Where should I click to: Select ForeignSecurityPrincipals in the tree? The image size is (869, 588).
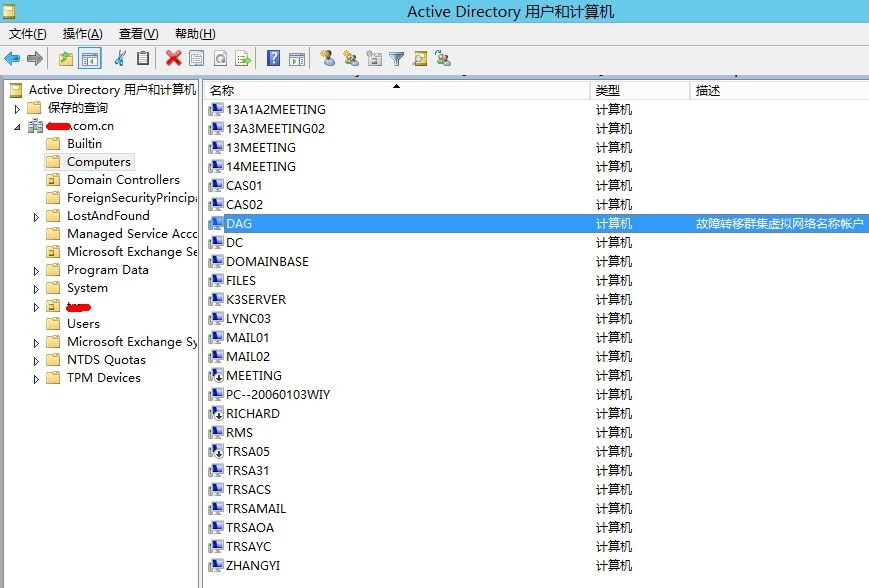131,198
